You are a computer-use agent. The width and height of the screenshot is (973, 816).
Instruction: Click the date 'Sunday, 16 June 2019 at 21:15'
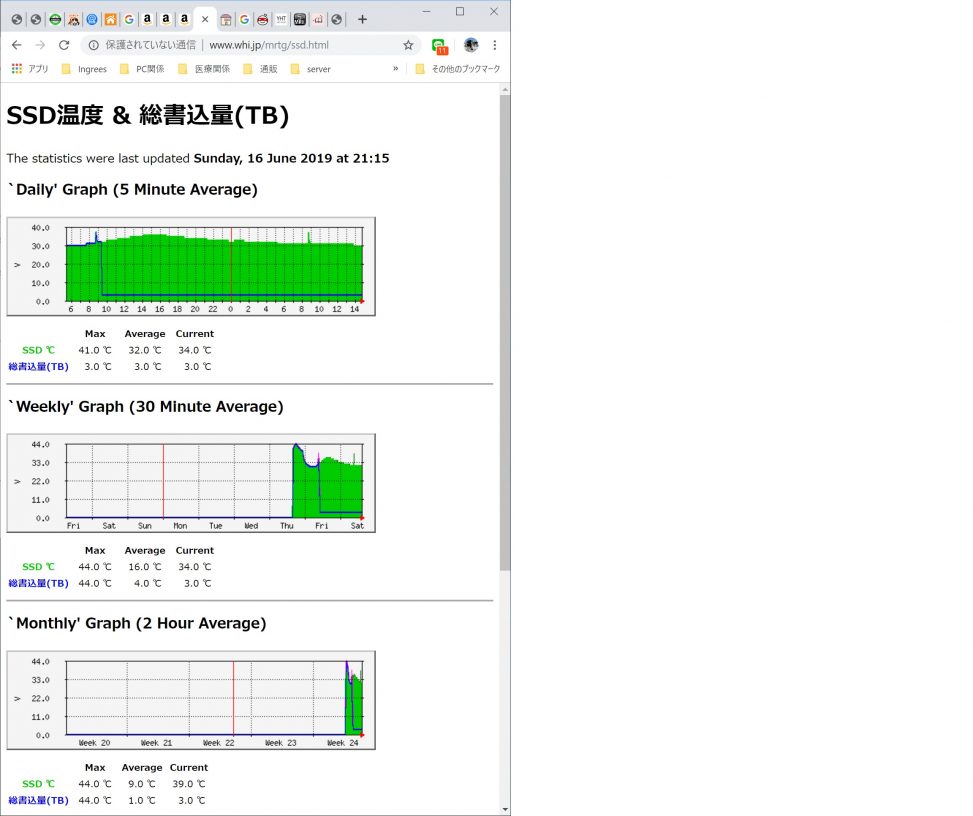[291, 158]
